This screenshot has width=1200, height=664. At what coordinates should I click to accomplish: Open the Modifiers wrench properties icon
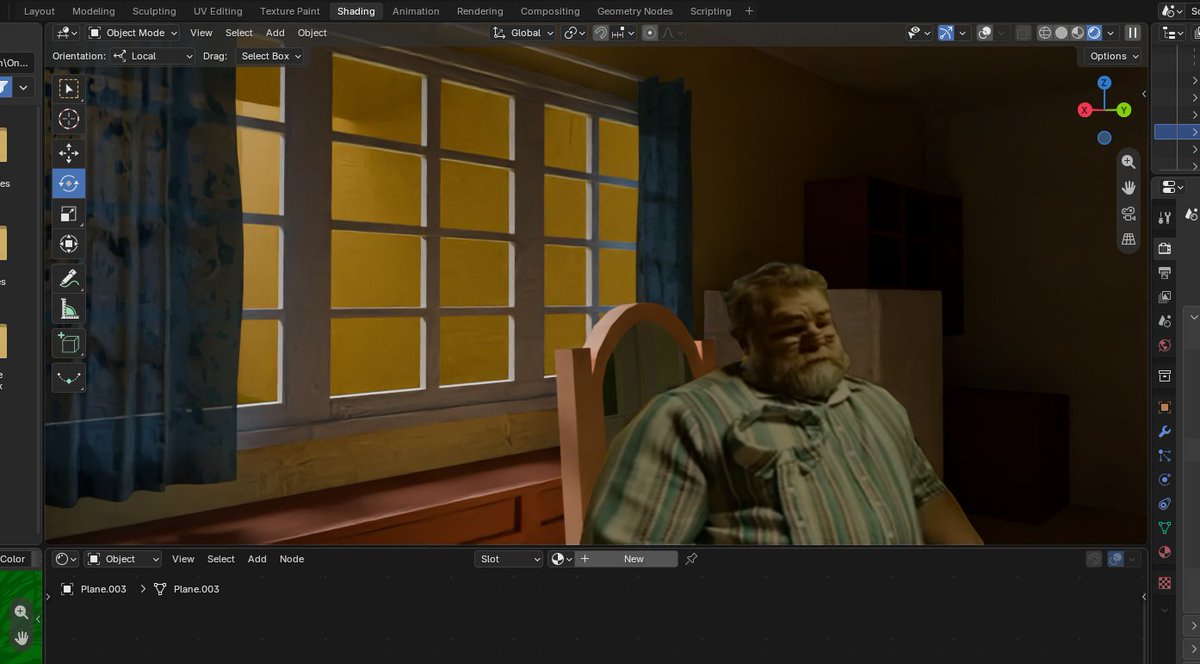coord(1164,432)
